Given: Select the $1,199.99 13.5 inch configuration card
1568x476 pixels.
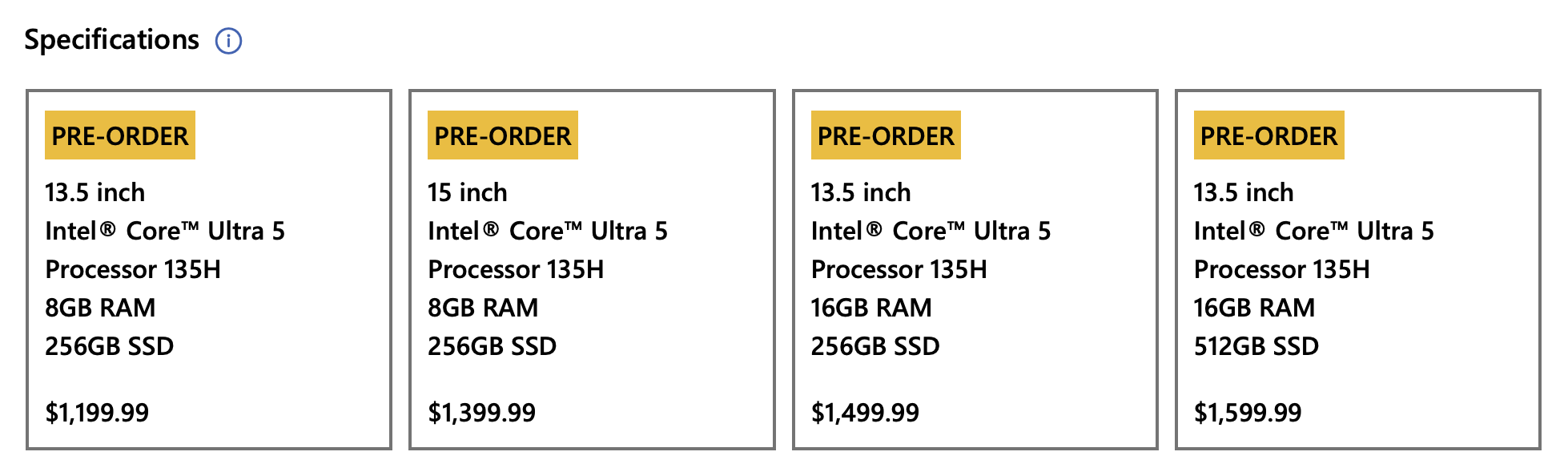Looking at the screenshot, I should pyautogui.click(x=209, y=269).
